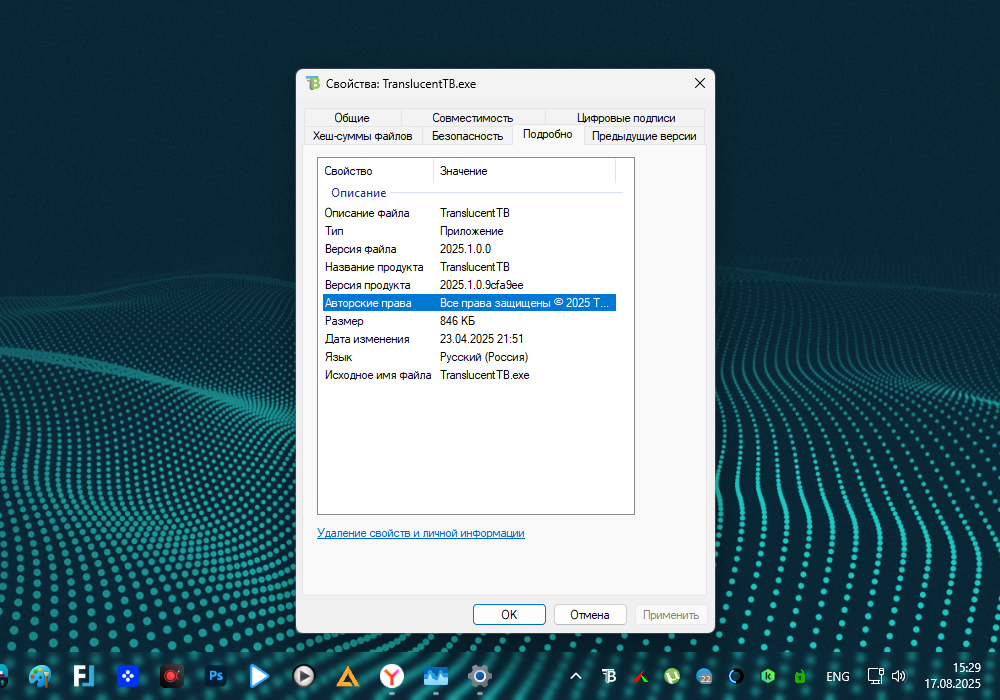Click the Описание group heading
The image size is (1000, 700).
[x=358, y=193]
